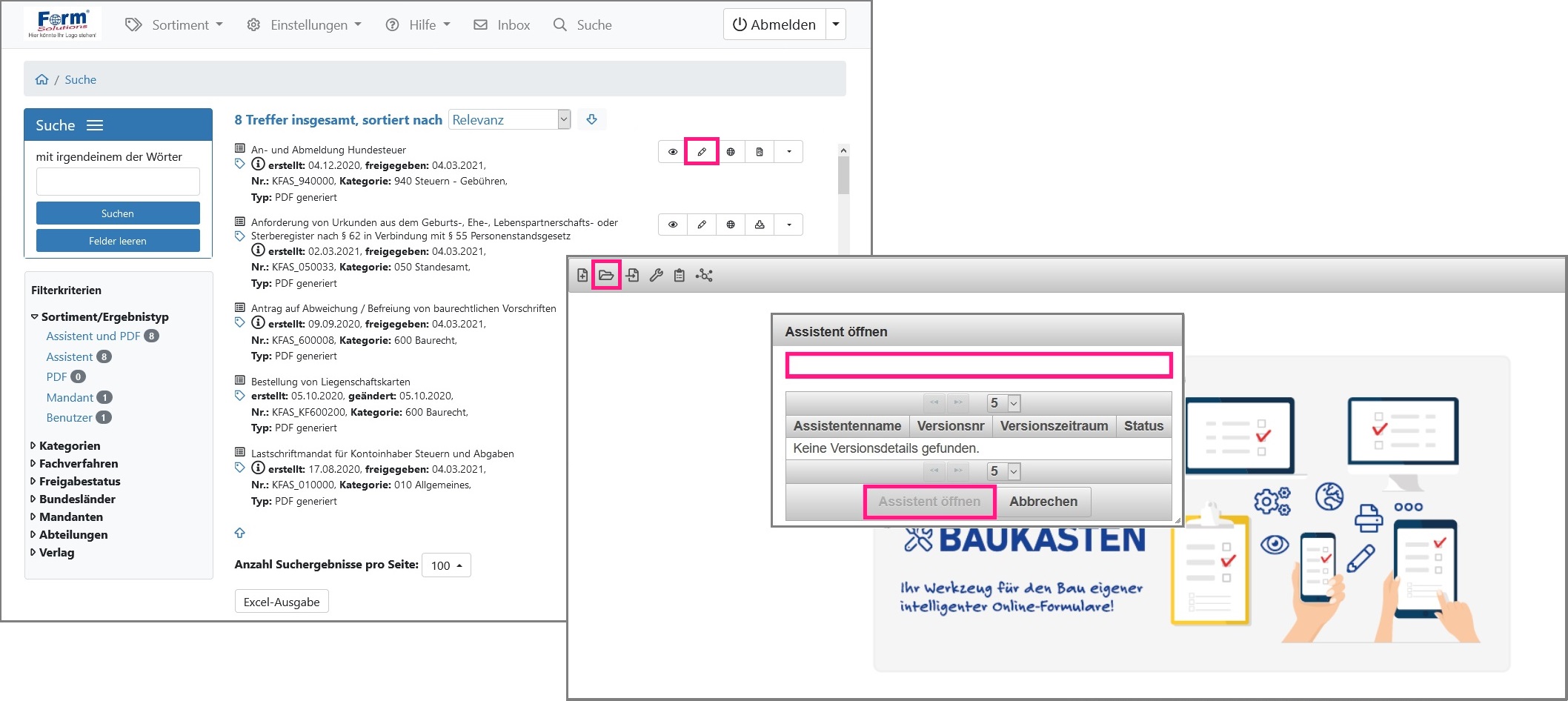This screenshot has height=701, width=1568.
Task: Click the search field in the Assistent öffnen dialog
Action: pos(978,365)
